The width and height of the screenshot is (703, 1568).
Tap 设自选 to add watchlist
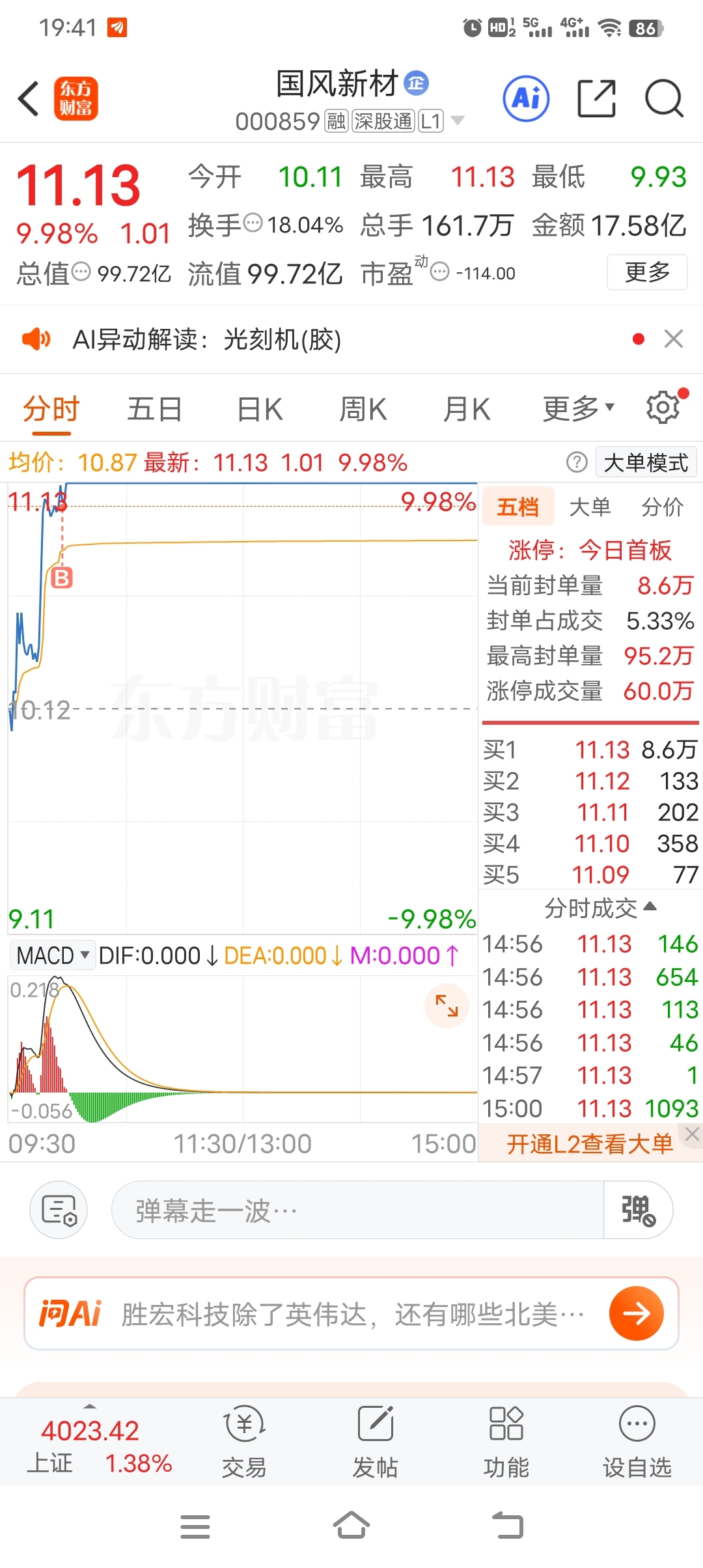pyautogui.click(x=637, y=1443)
